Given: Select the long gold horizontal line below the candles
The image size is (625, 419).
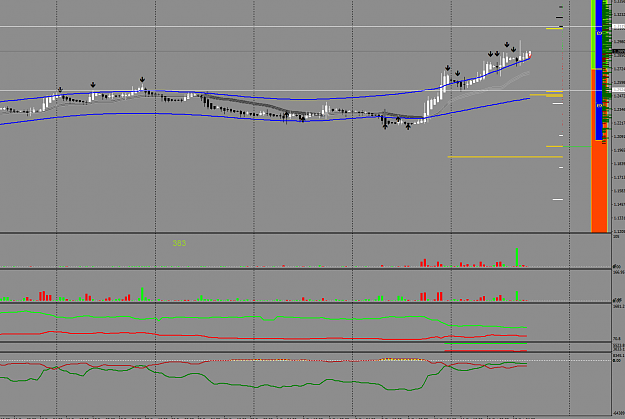Looking at the screenshot, I should (505, 157).
